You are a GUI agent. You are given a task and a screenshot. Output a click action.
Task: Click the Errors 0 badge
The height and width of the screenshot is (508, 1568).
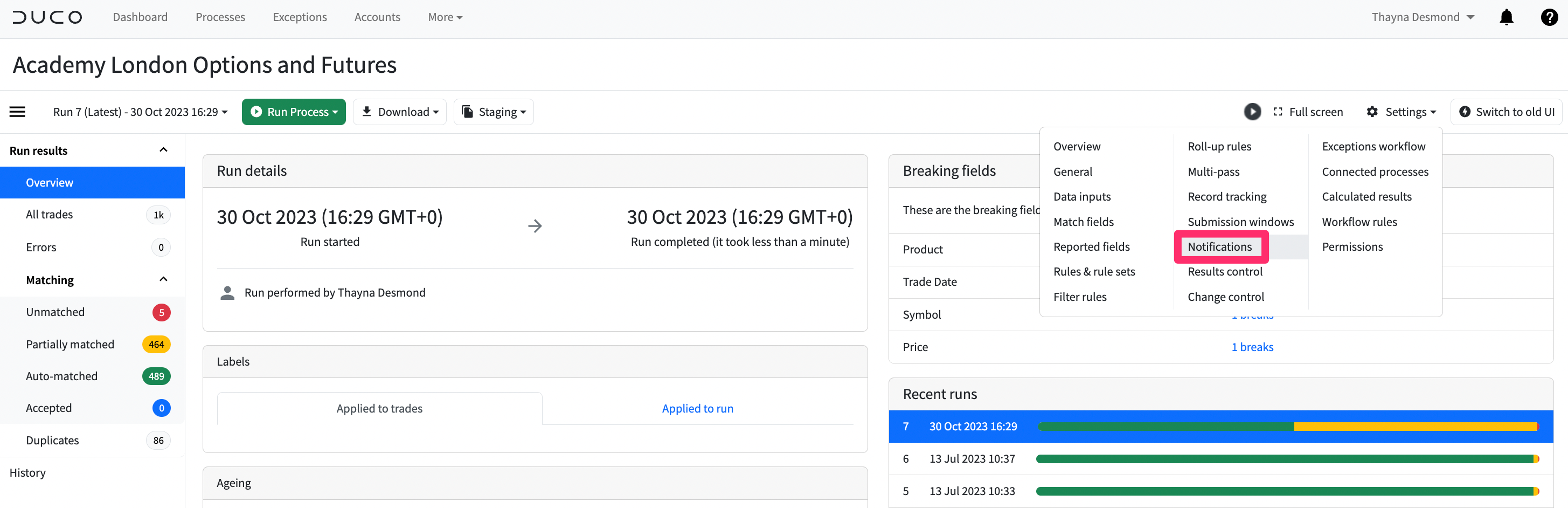click(161, 248)
